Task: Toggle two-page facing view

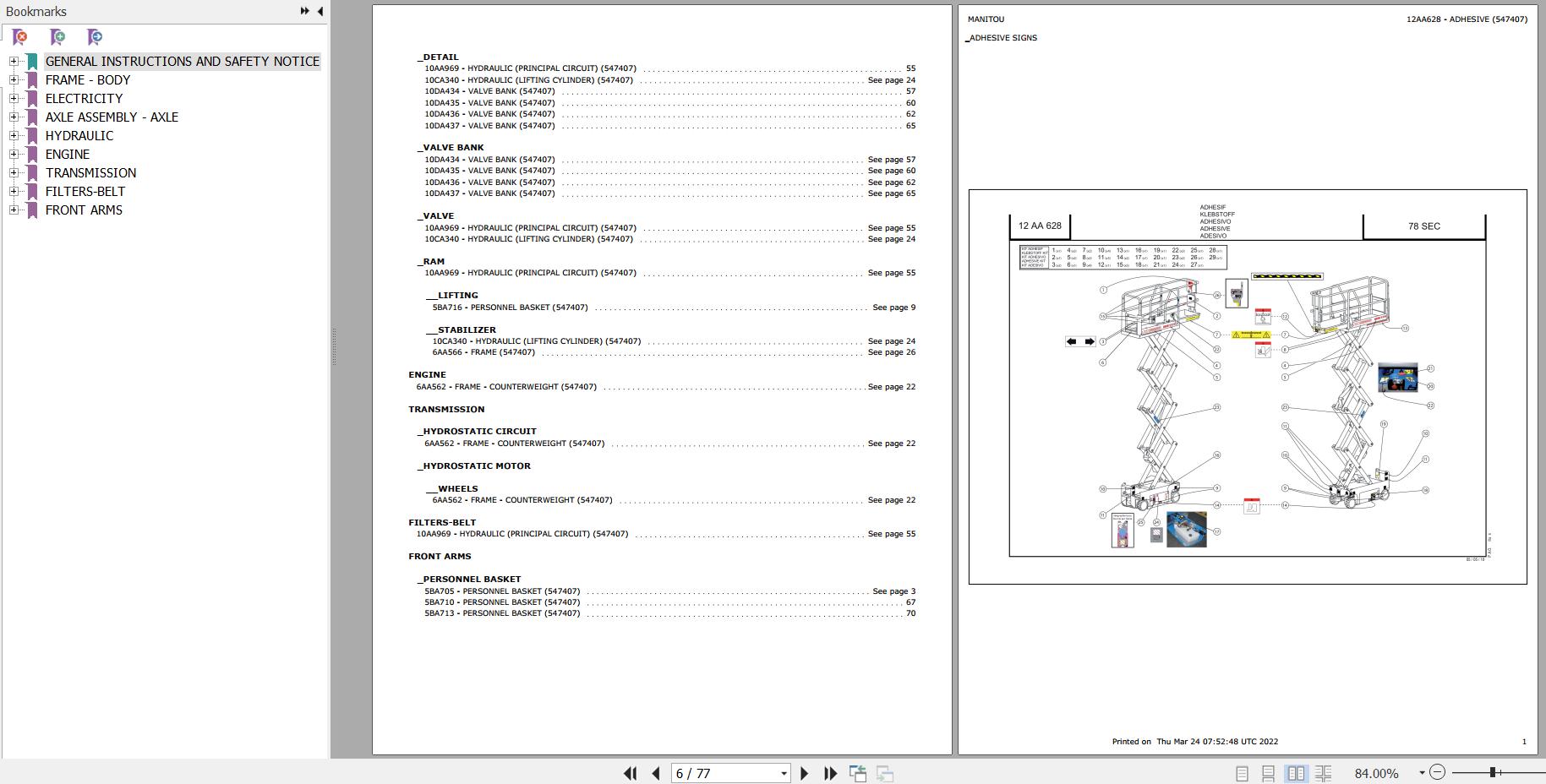Action: 1296,773
